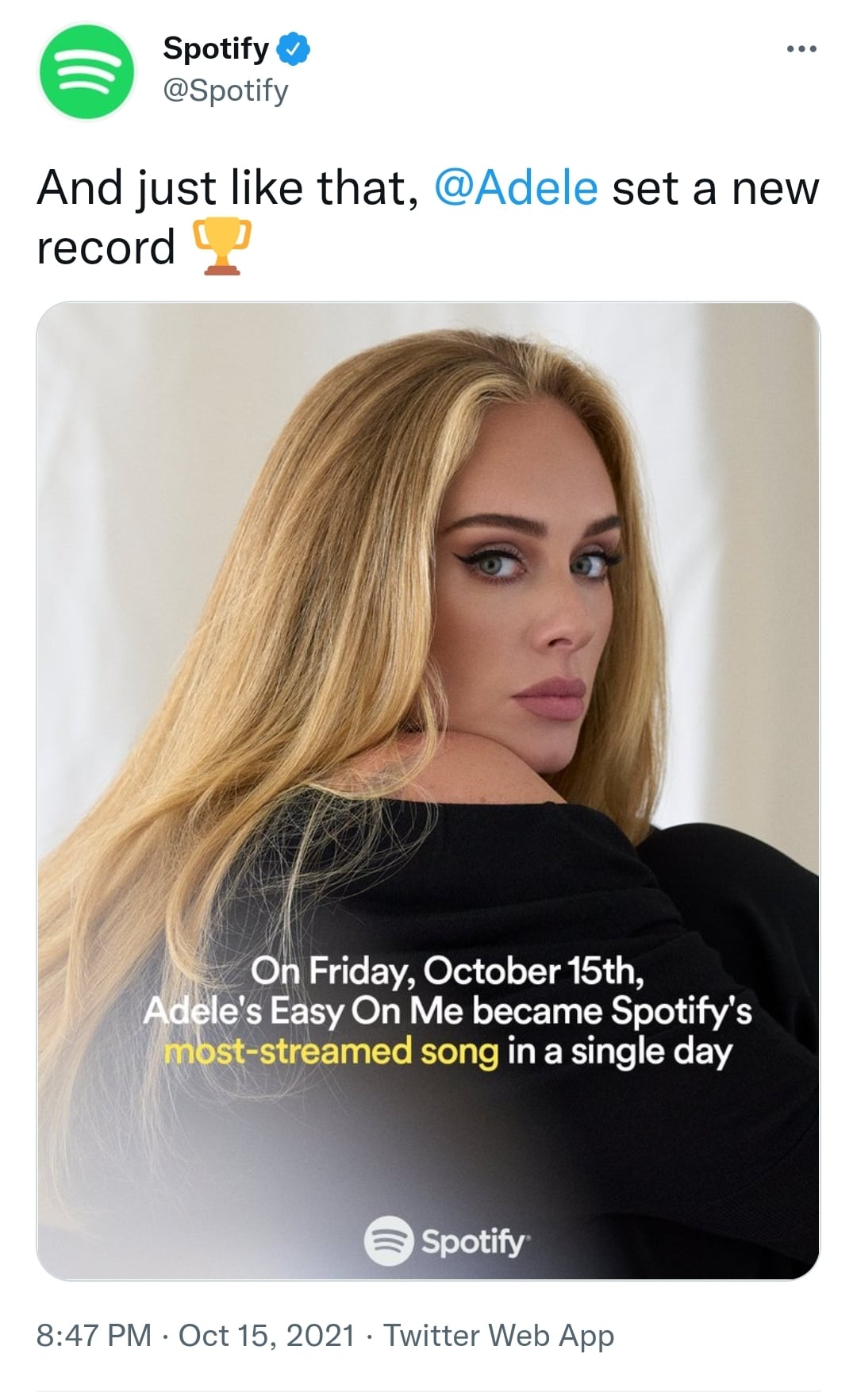Click 'in a single day' caption text
This screenshot has height=1400, width=857.
620,1052
